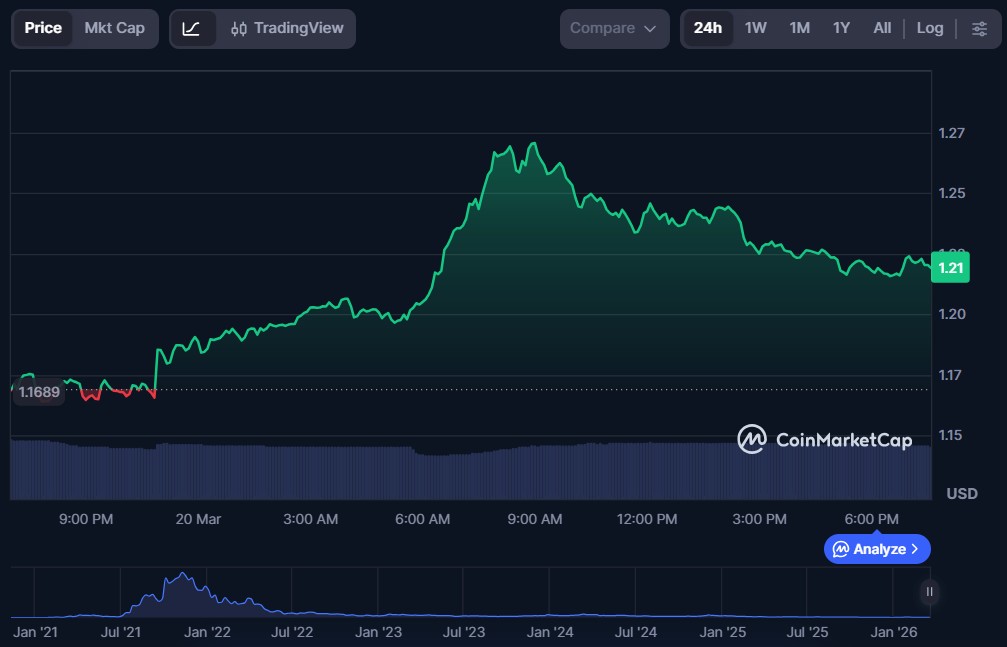Click the 1.21 current price label
Image resolution: width=1007 pixels, height=647 pixels.
click(950, 268)
